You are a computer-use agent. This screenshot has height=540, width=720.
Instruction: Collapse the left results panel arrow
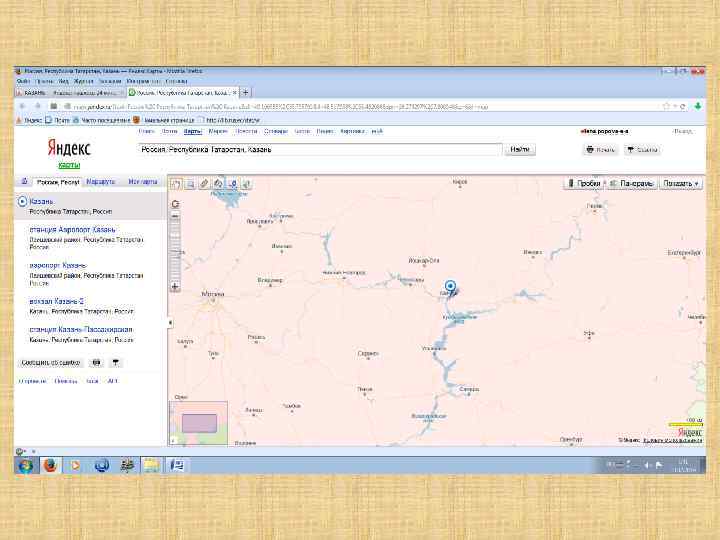click(x=170, y=323)
